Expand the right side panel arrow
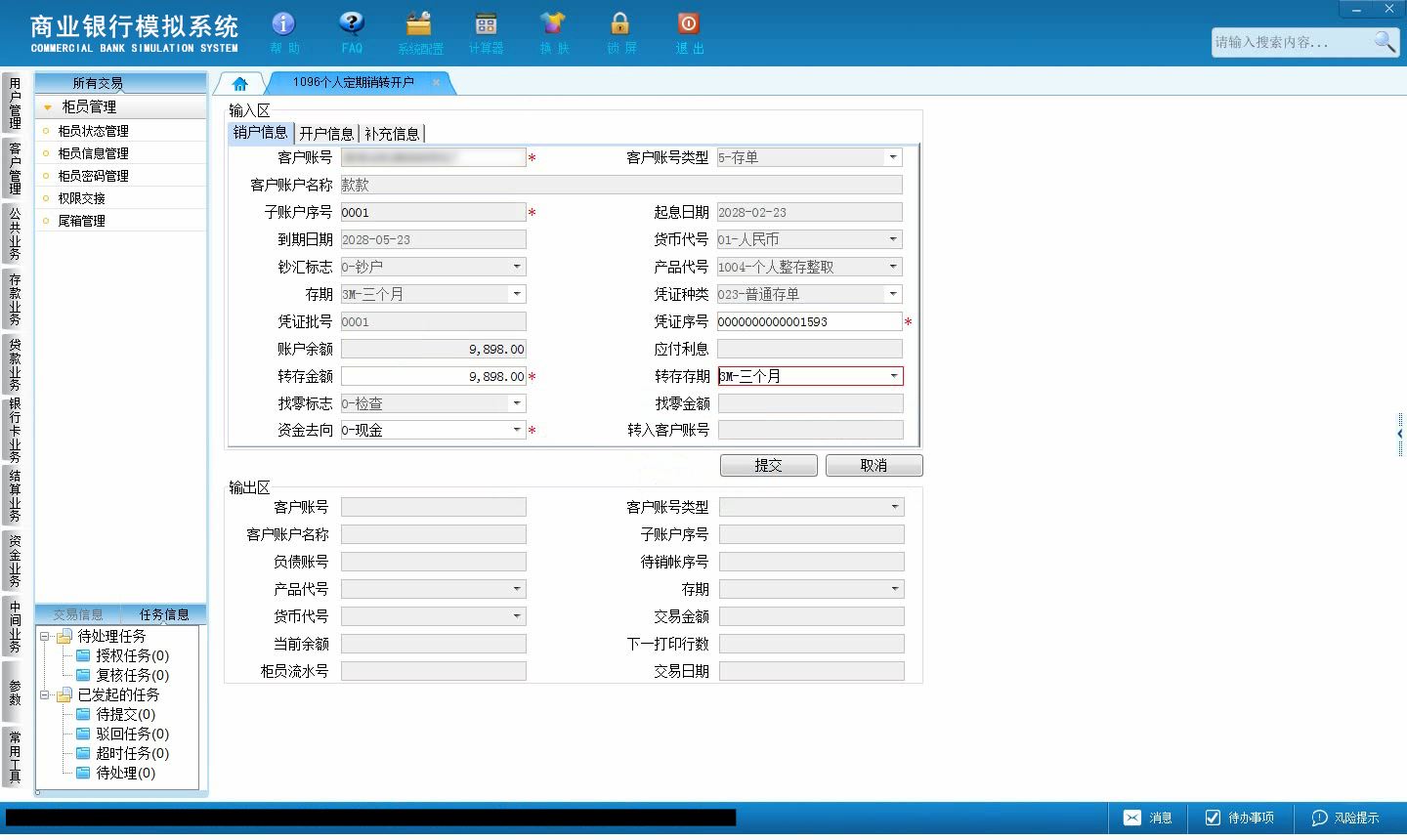The image size is (1407, 840). pos(1400,434)
